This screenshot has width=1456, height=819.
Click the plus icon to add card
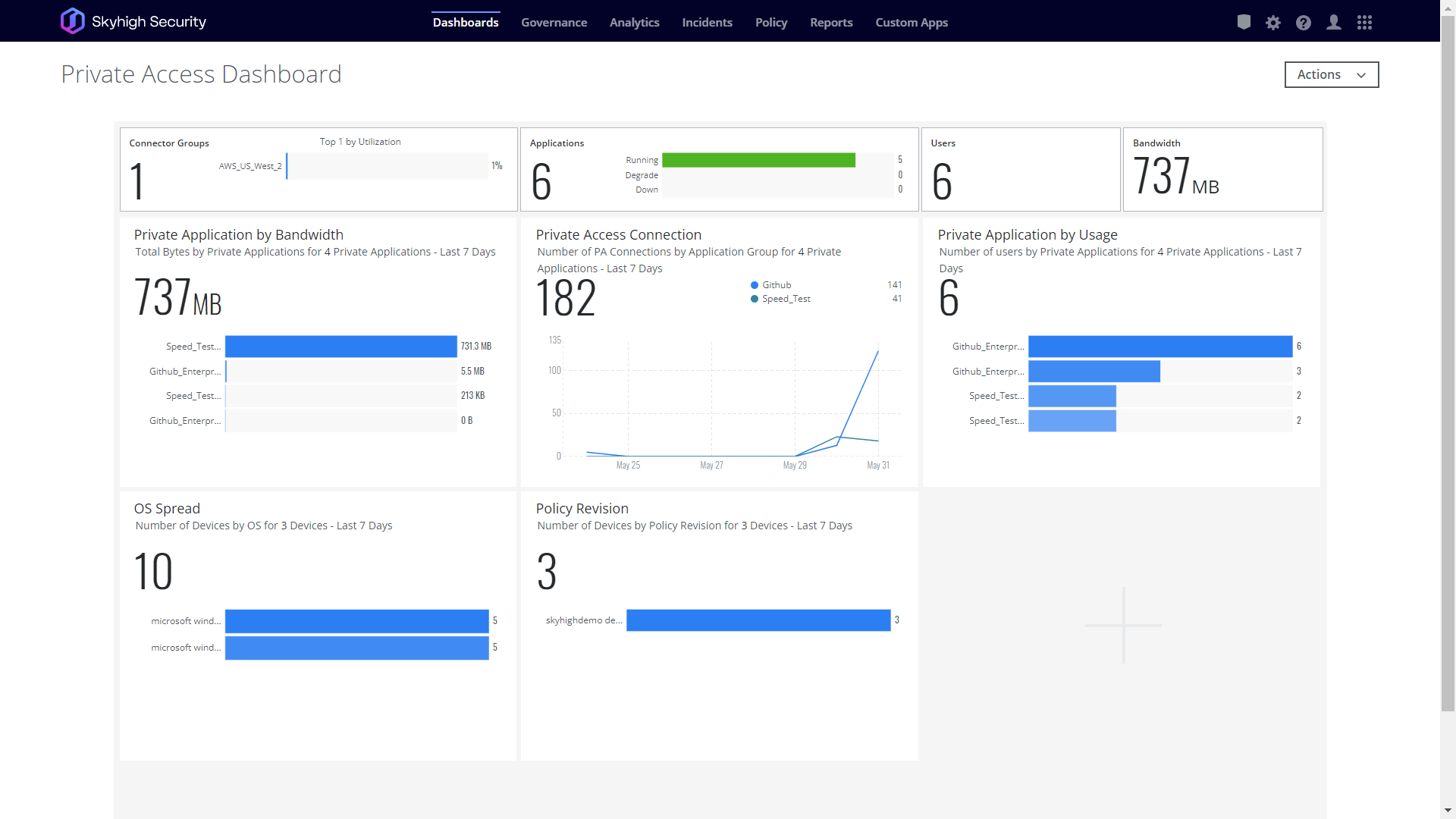(x=1123, y=626)
